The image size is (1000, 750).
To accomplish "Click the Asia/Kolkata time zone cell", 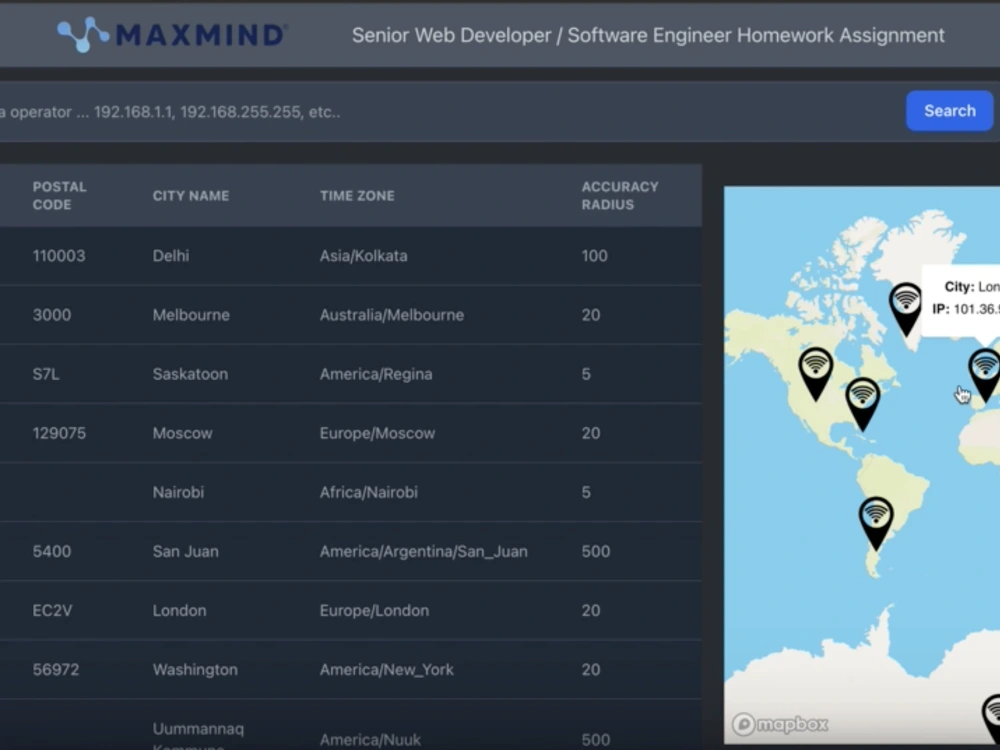I will (x=364, y=256).
